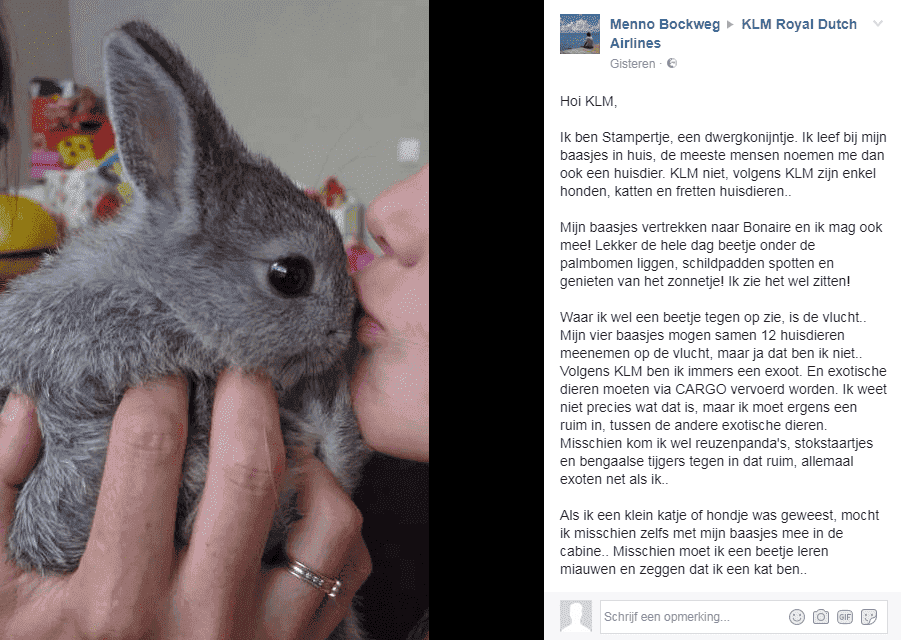Click the Hoi KLM greeting text

coord(588,102)
